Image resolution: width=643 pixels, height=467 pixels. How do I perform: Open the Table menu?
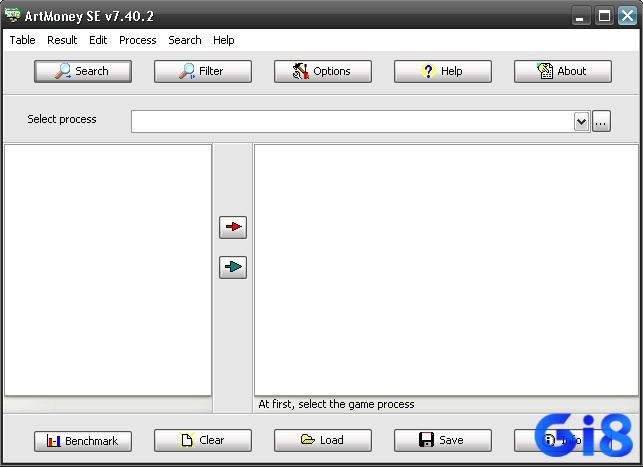pyautogui.click(x=23, y=40)
